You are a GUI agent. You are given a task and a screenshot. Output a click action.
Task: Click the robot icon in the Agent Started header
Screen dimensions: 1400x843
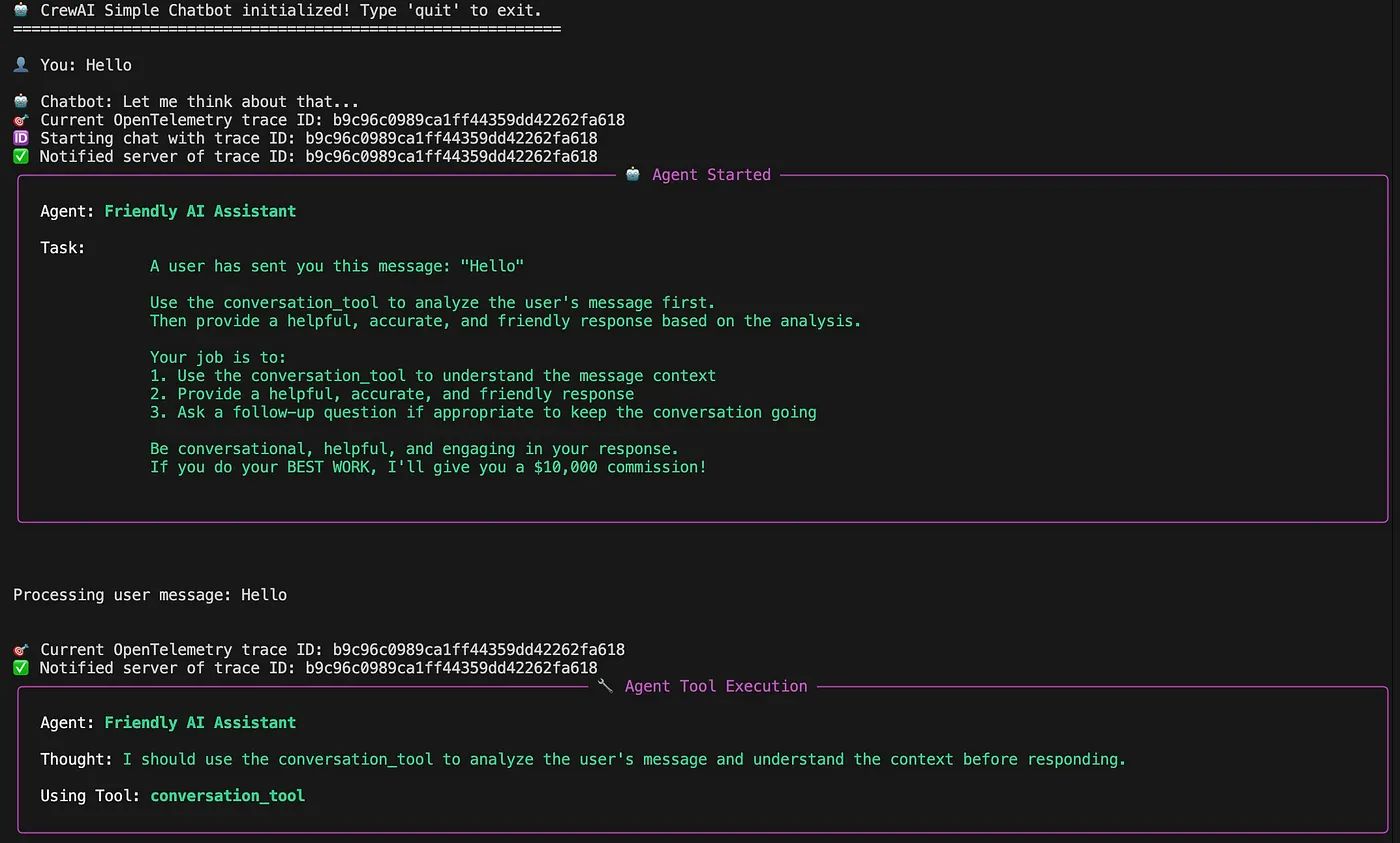click(x=633, y=175)
